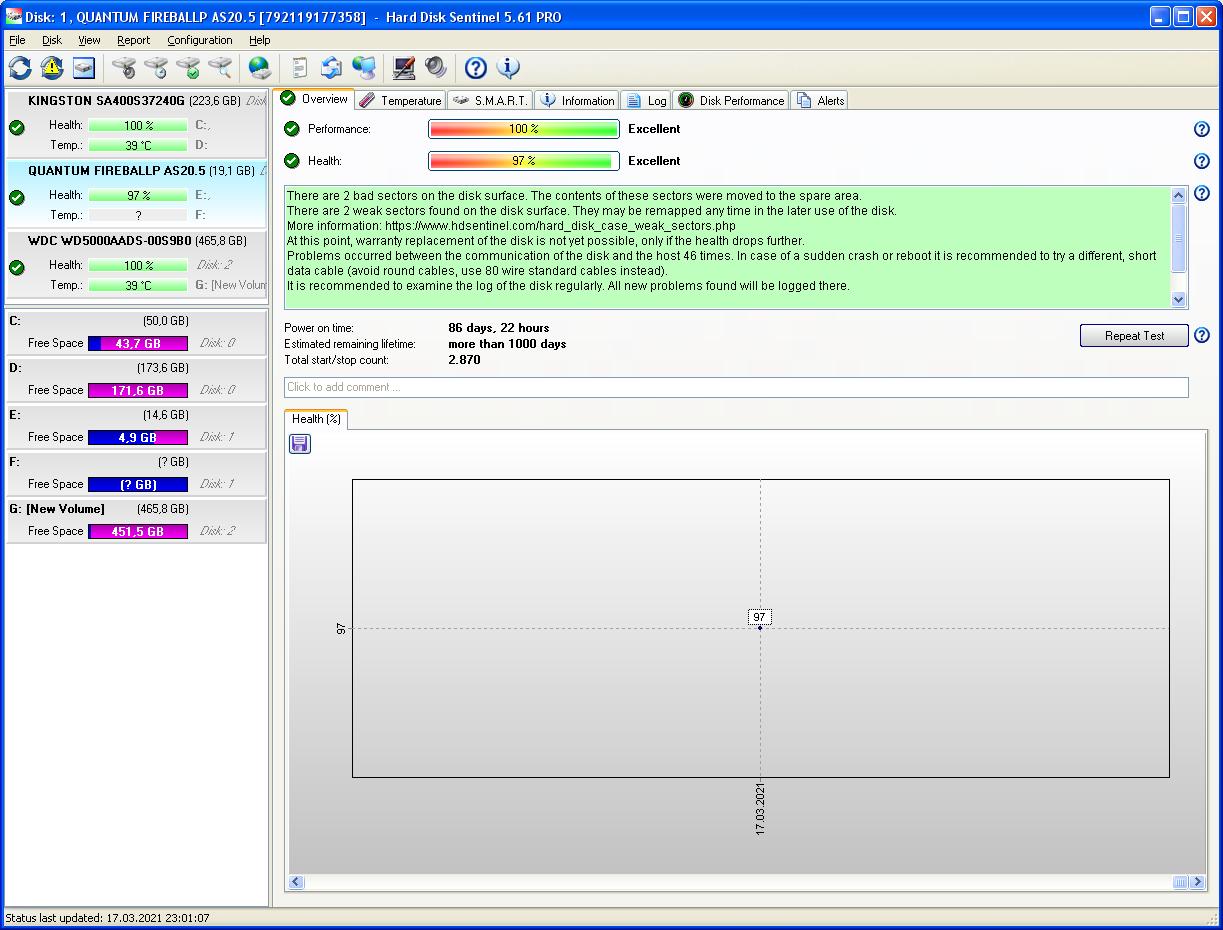Open the Help menu
The image size is (1223, 930).
[x=260, y=40]
